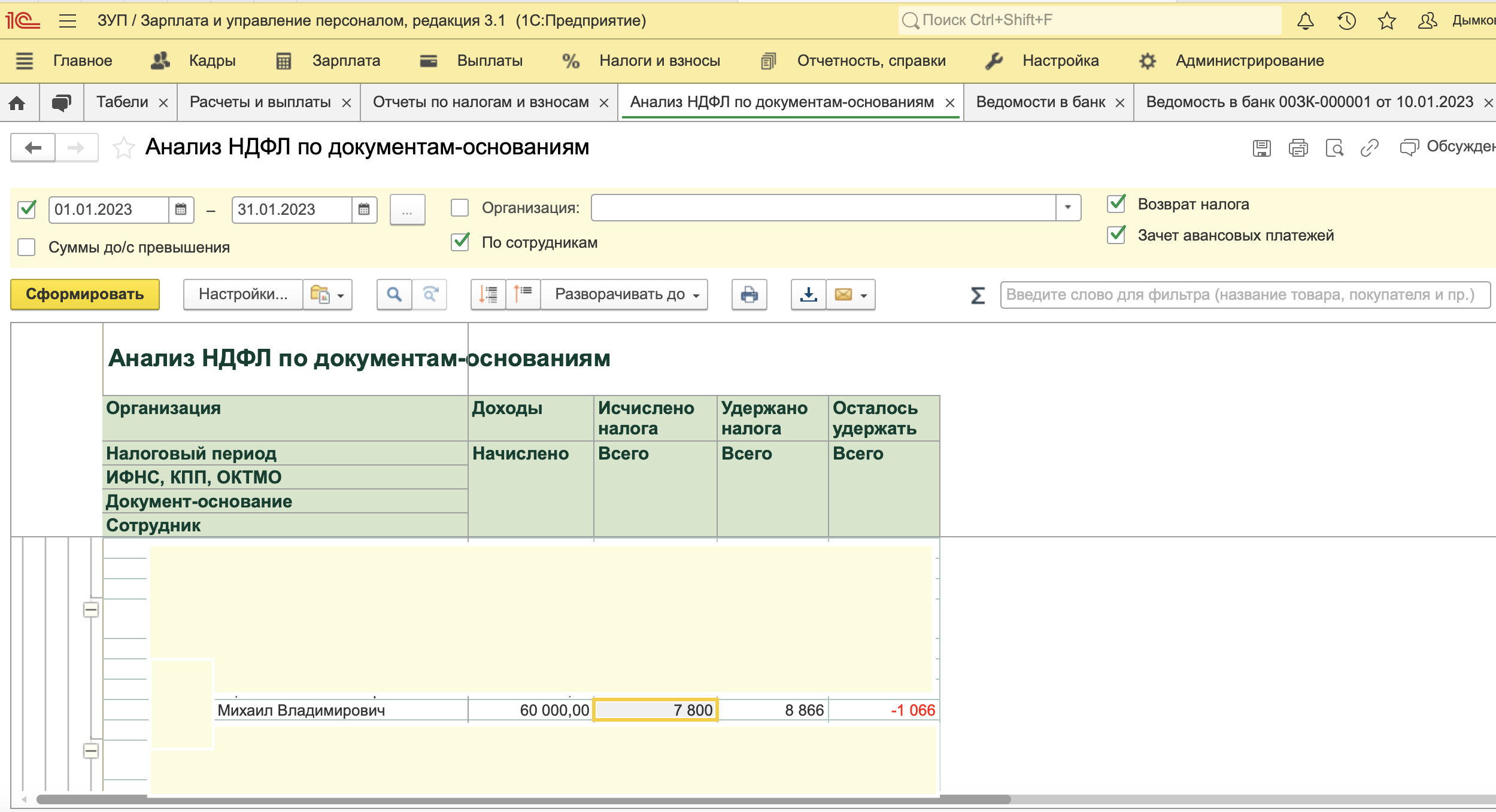Select red cell -1 066
This screenshot has height=812, width=1496.
[x=884, y=710]
